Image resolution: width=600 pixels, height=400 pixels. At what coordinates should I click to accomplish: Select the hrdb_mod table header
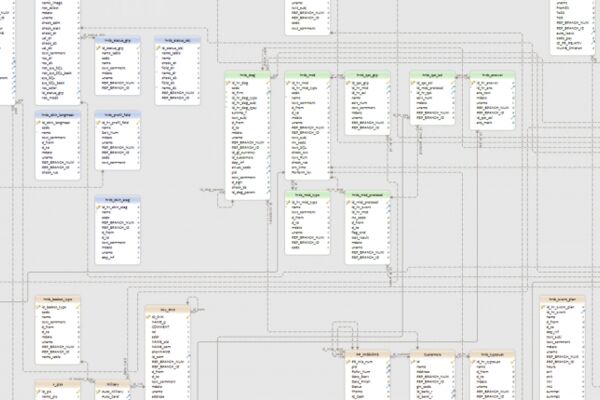[307, 75]
